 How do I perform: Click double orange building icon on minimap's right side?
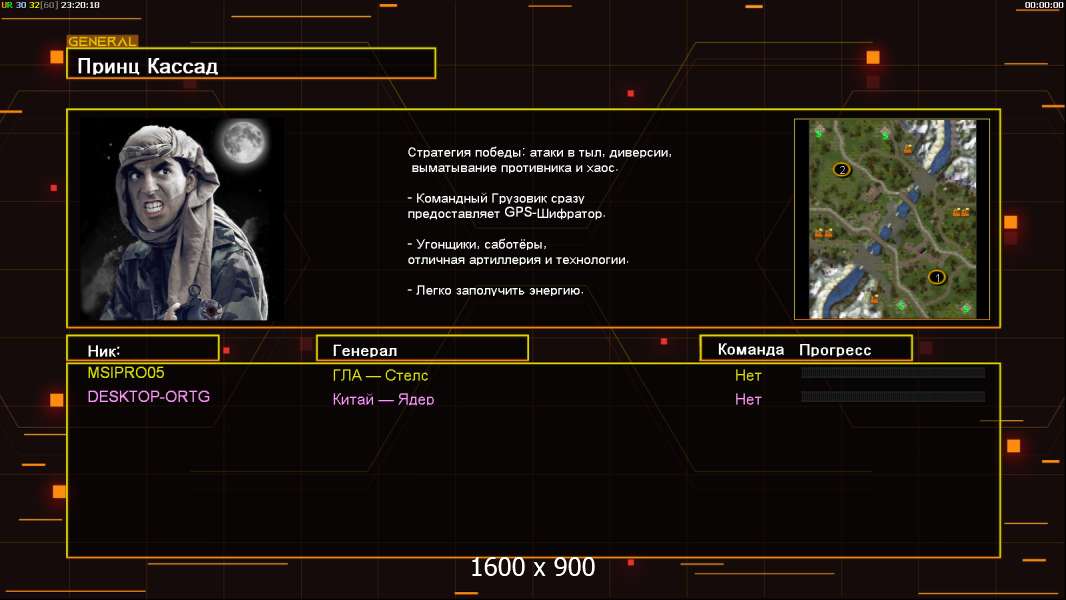[x=961, y=212]
